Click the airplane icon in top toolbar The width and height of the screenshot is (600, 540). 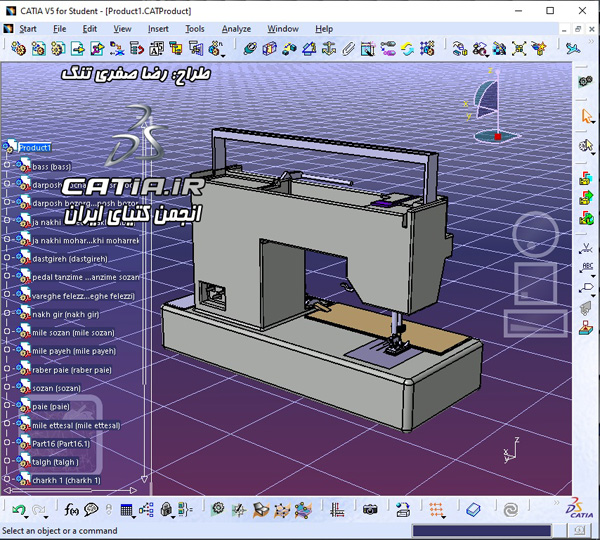coord(573,49)
